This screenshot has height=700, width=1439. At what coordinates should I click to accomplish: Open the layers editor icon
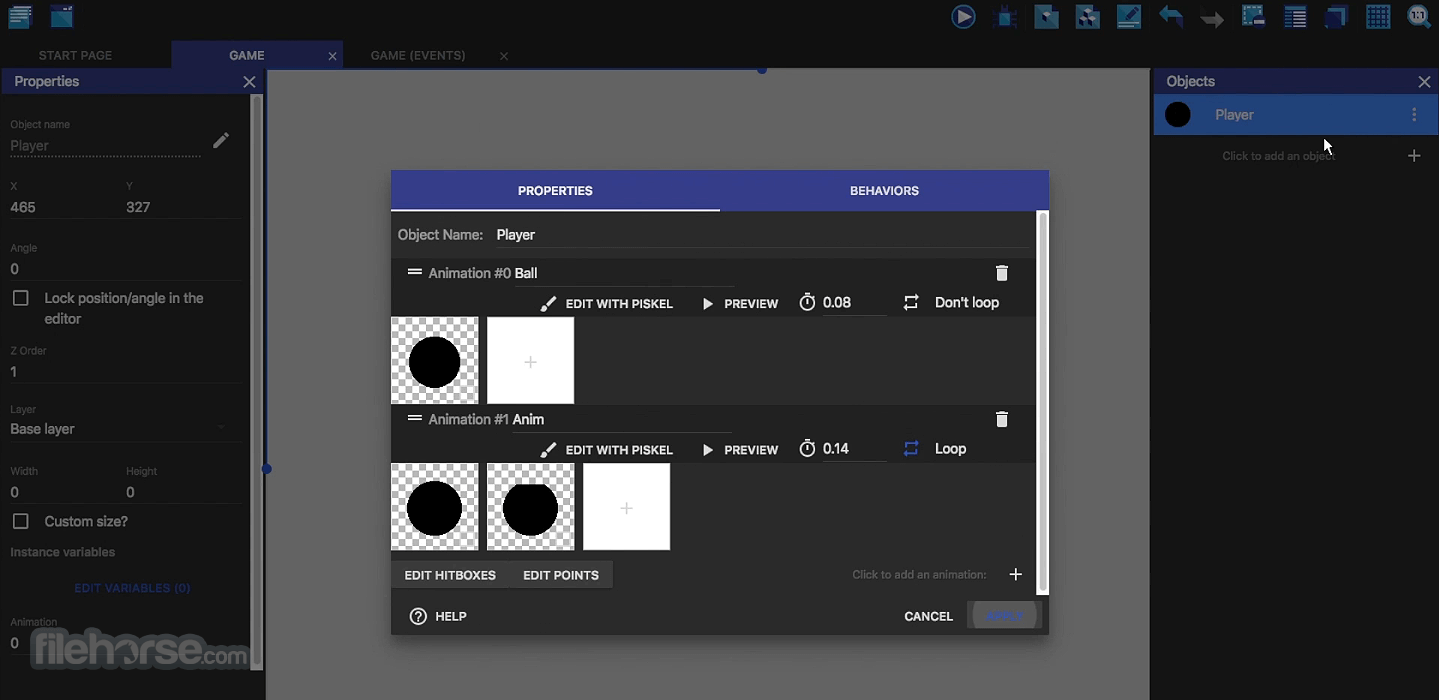coord(1336,17)
